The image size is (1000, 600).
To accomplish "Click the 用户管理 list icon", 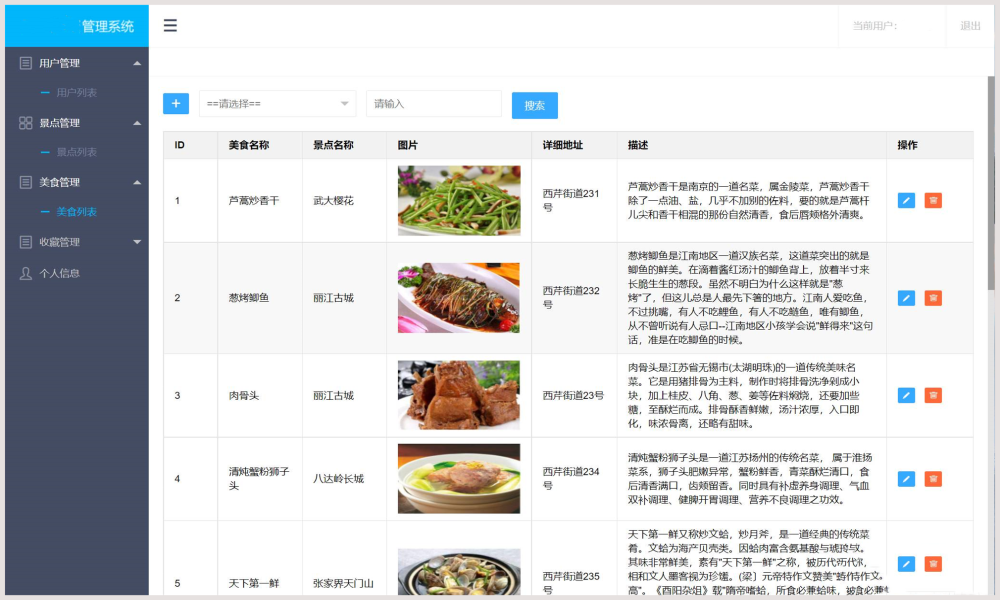I will [26, 63].
